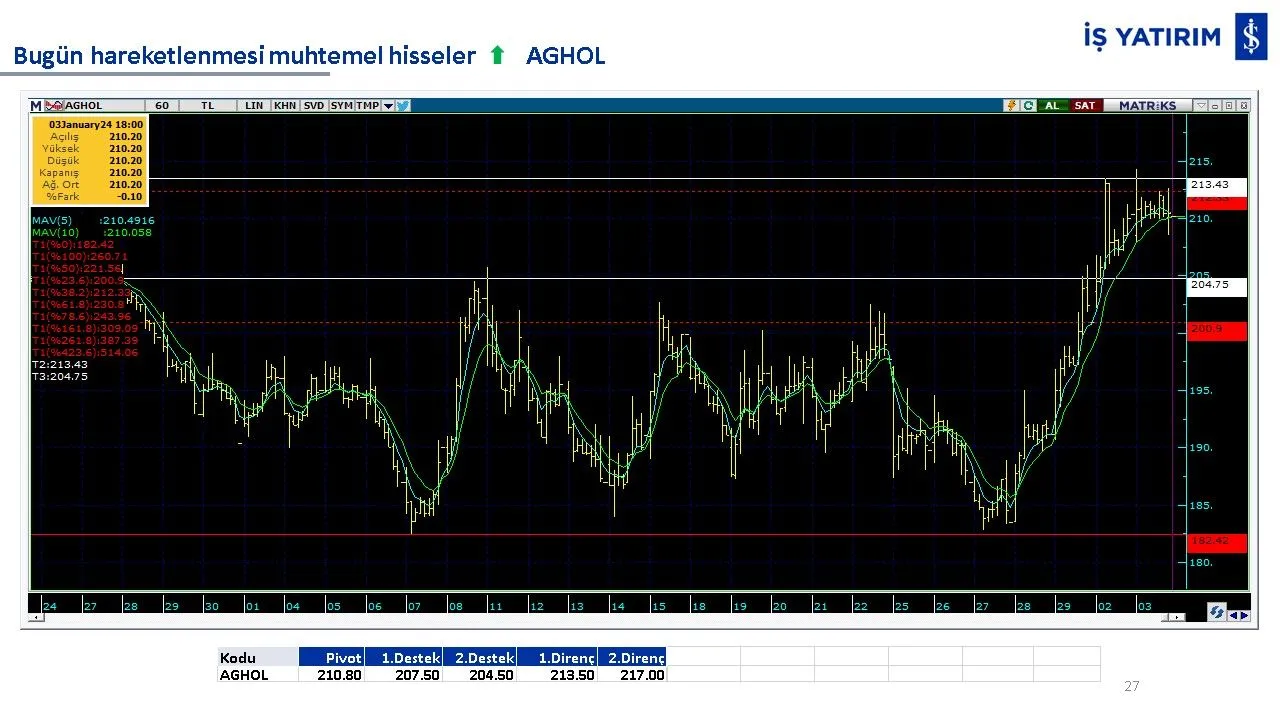The width and height of the screenshot is (1280, 720).
Task: Share chart with the Twitter bird icon
Action: [x=403, y=105]
